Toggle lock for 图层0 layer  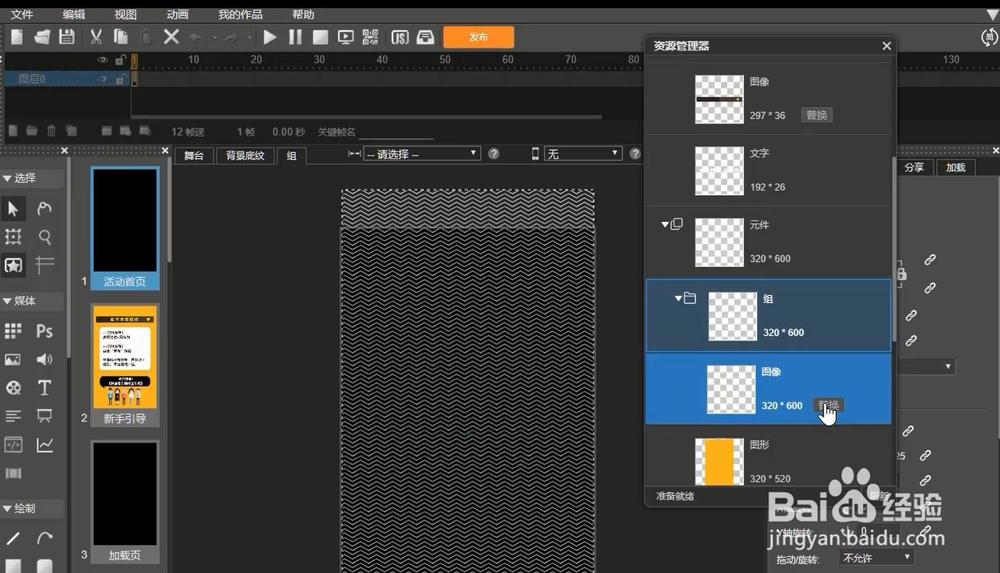coord(120,79)
